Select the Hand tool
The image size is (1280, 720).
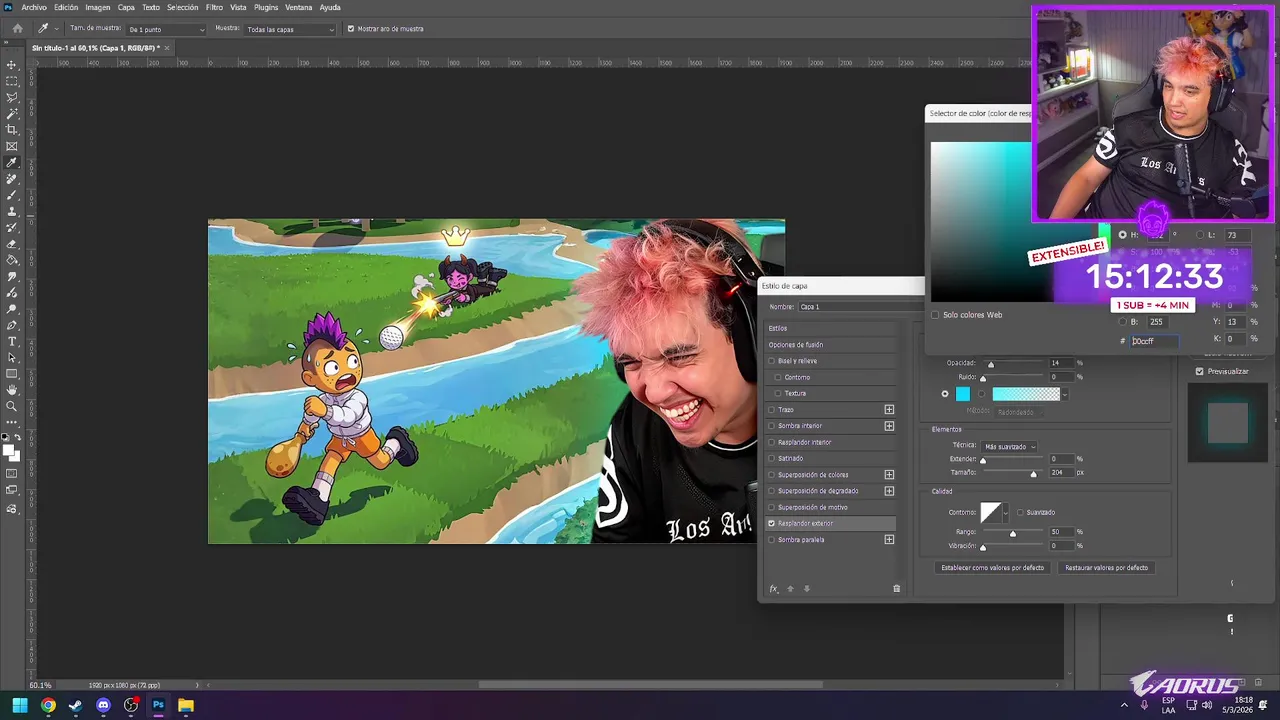click(x=12, y=390)
